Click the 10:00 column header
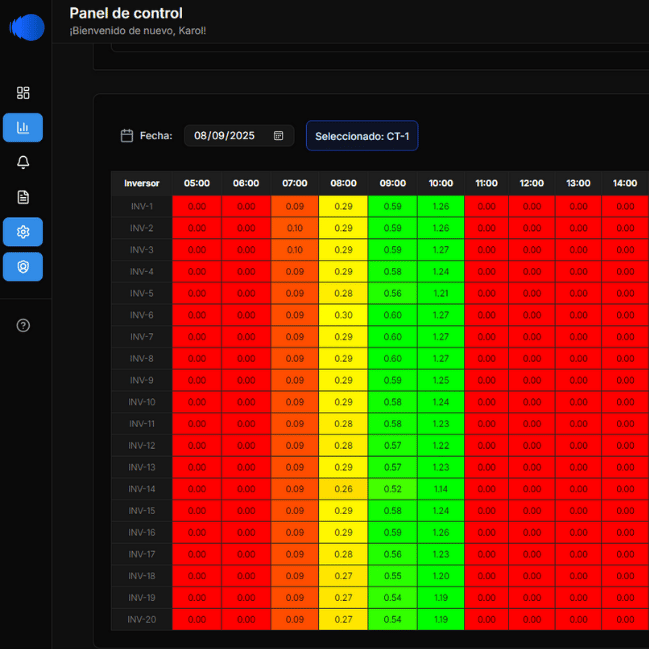This screenshot has height=649, width=649. (x=441, y=183)
